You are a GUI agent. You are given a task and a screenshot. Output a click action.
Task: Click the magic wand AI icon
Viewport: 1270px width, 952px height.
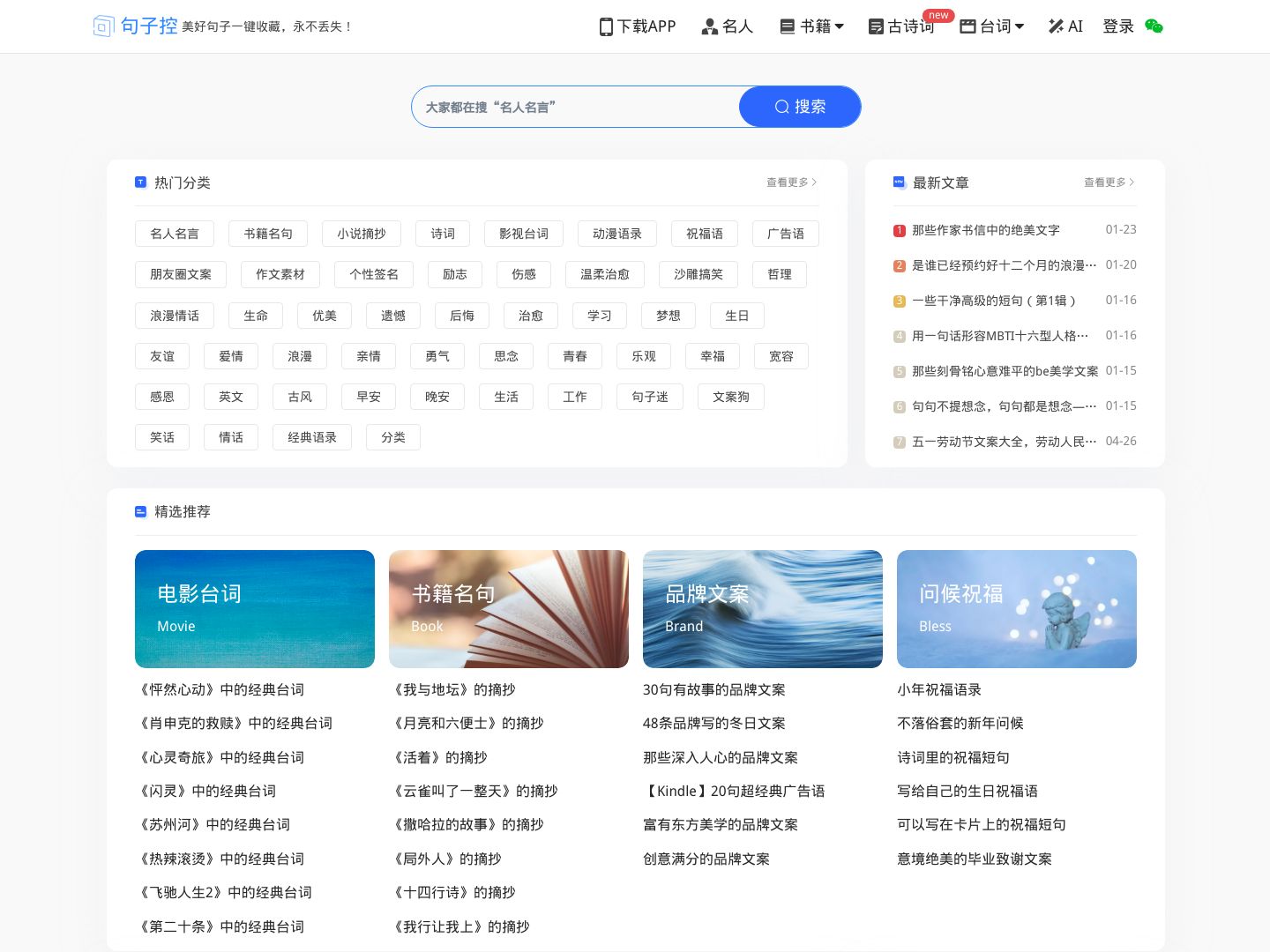pos(1056,26)
